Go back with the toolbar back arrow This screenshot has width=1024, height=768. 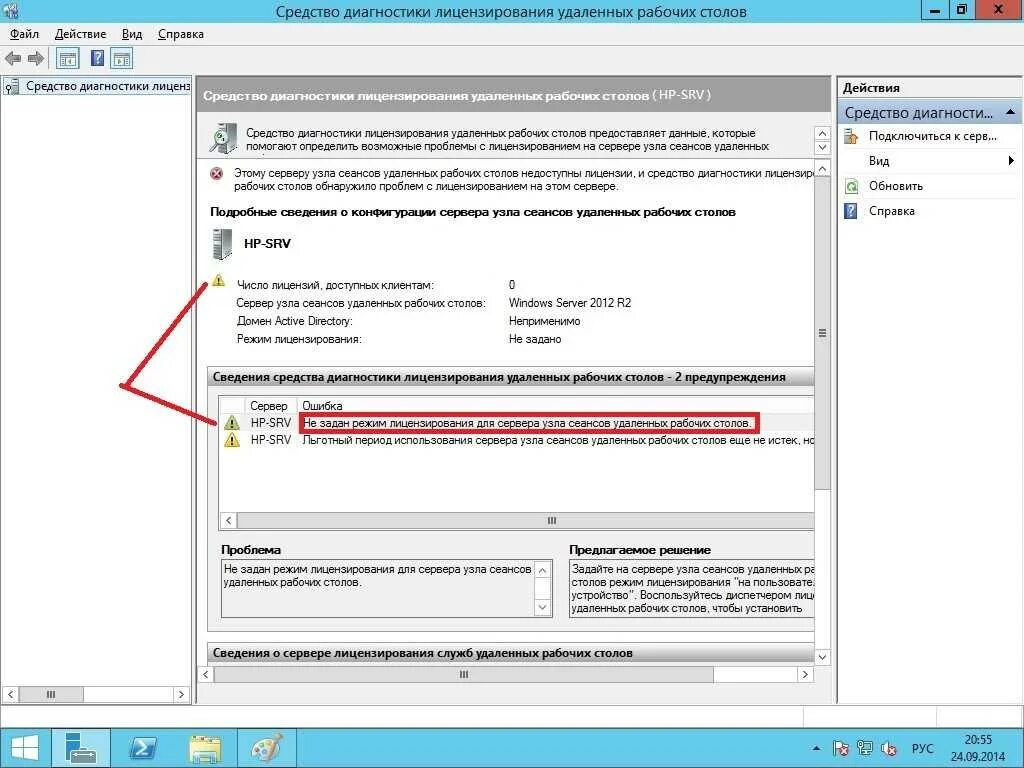pos(12,59)
